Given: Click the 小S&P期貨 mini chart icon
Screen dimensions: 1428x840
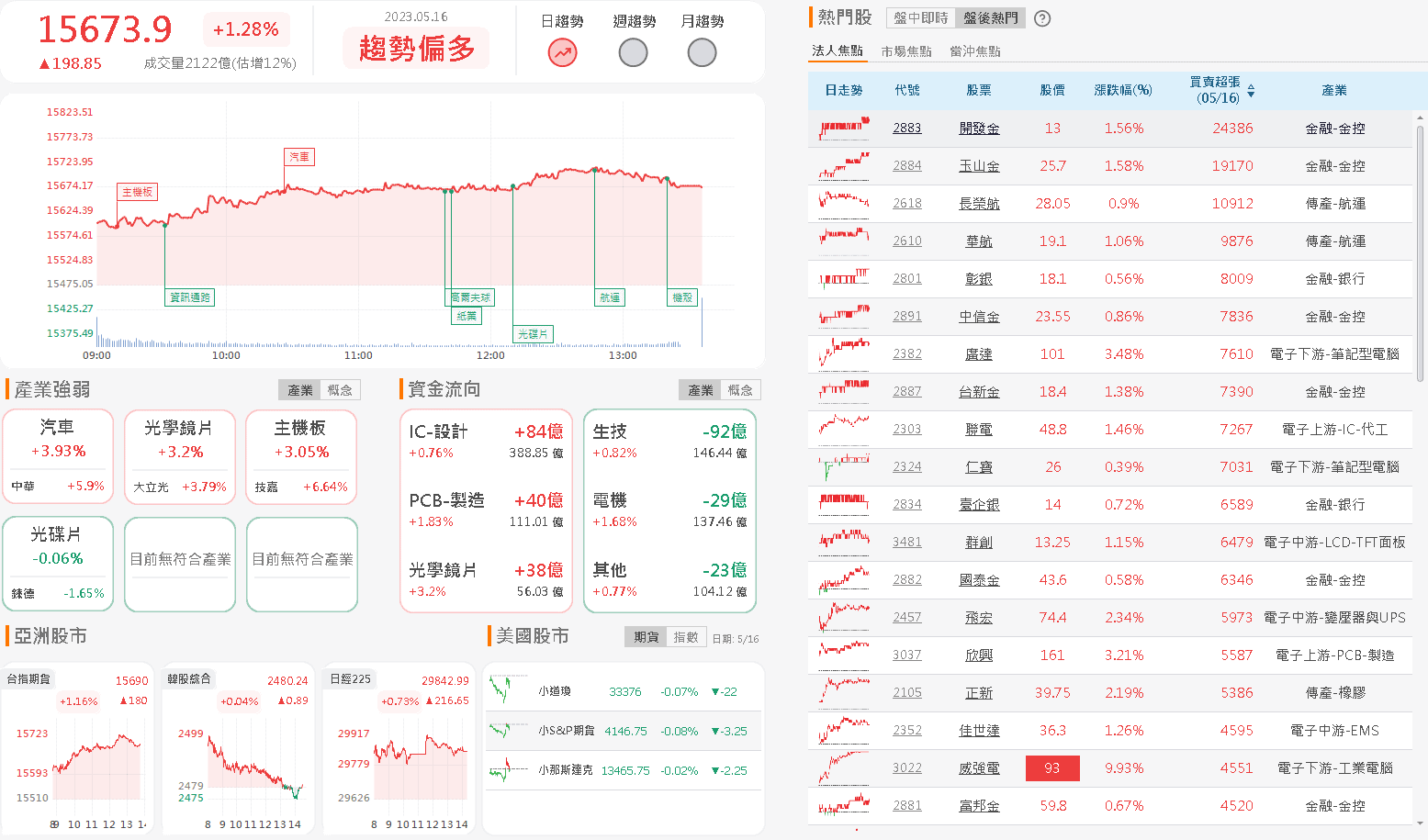Looking at the screenshot, I should click(x=509, y=731).
